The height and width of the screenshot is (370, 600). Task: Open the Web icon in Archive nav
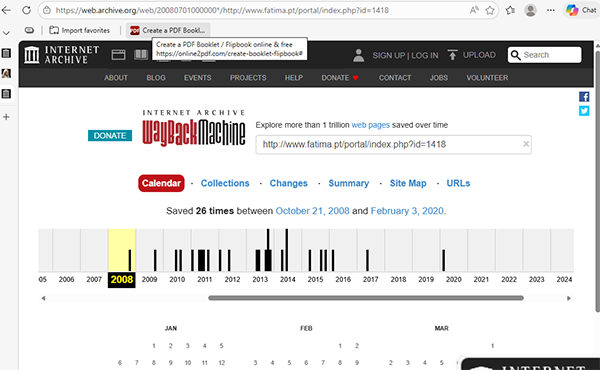(118, 55)
